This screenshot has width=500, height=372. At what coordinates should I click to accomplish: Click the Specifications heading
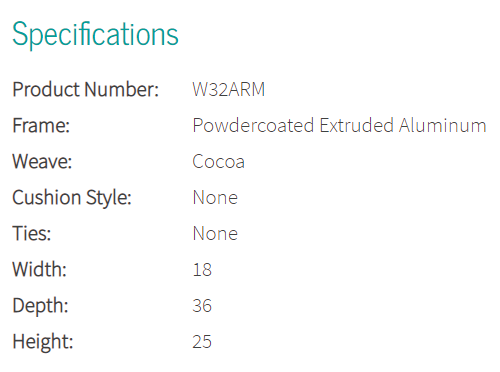coord(95,34)
